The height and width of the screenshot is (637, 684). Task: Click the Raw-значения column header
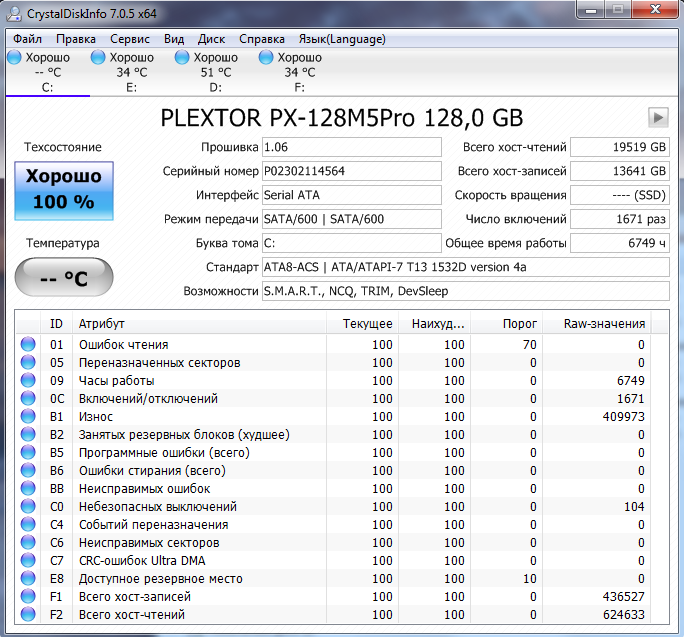[x=597, y=324]
